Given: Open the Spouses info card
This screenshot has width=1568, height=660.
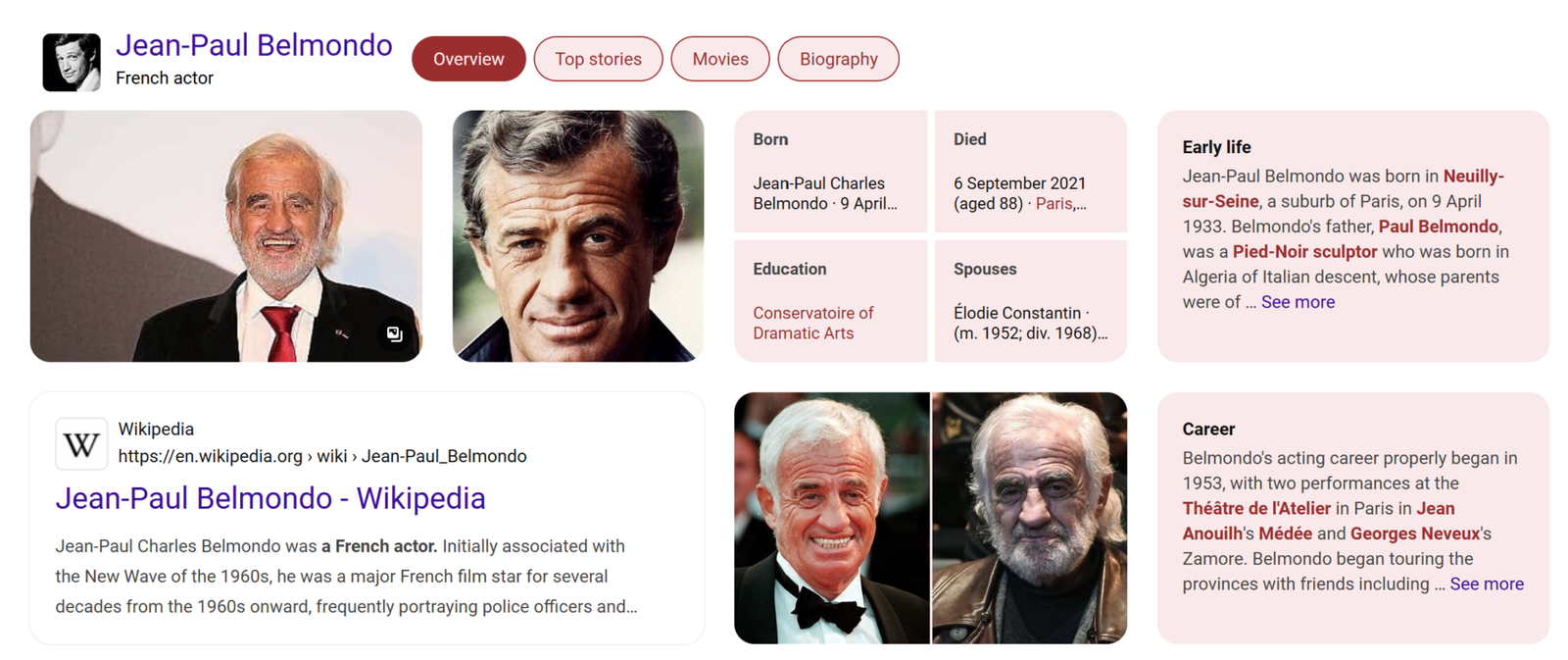Looking at the screenshot, I should (1030, 301).
